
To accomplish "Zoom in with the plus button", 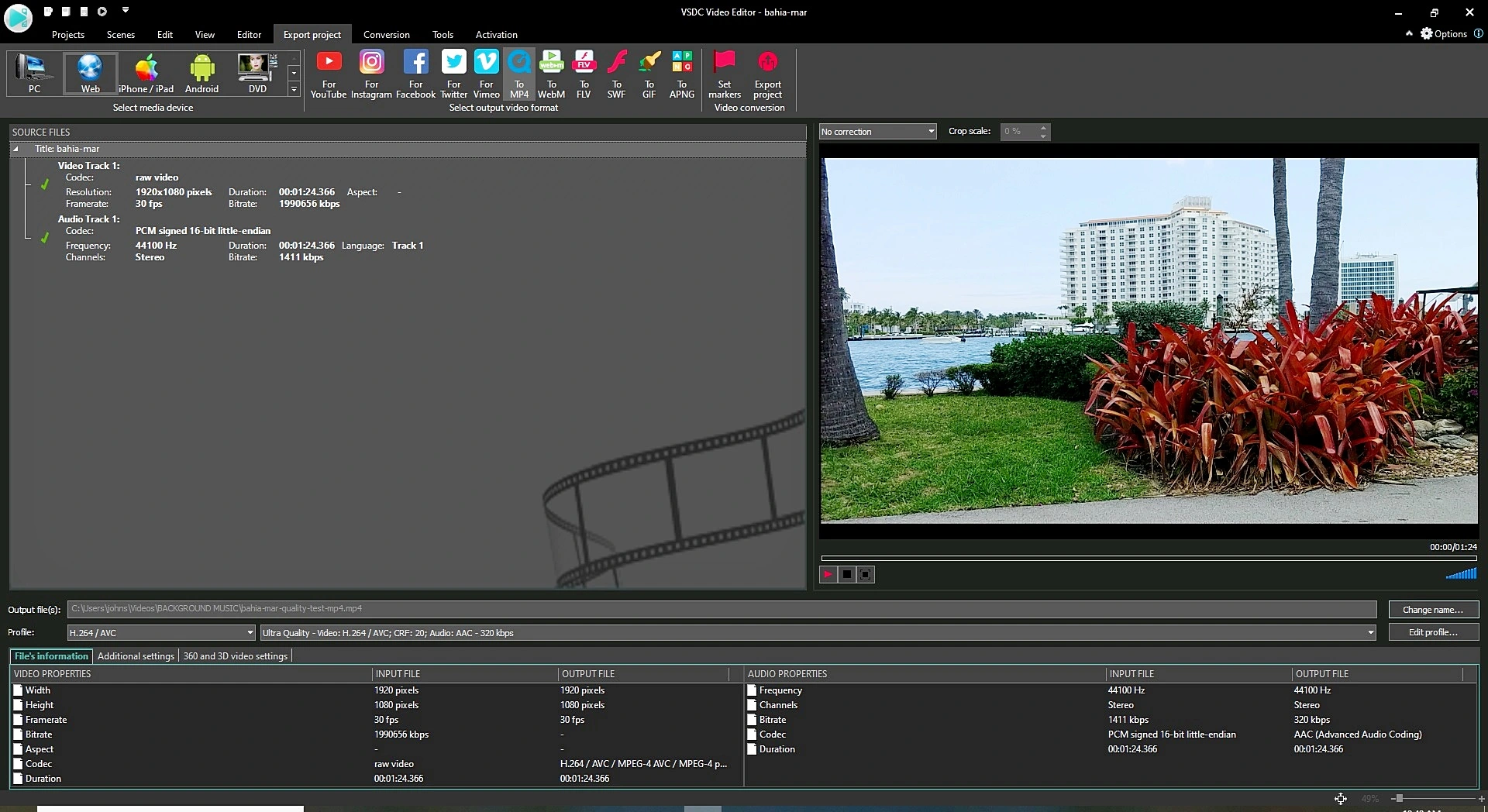I will click(1482, 798).
